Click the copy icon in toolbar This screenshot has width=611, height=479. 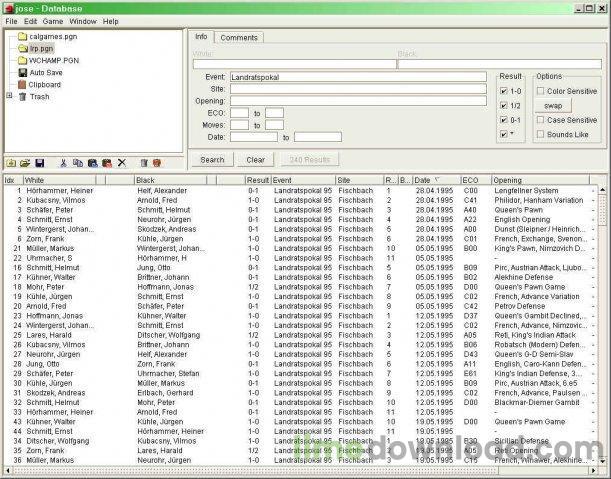[78, 163]
